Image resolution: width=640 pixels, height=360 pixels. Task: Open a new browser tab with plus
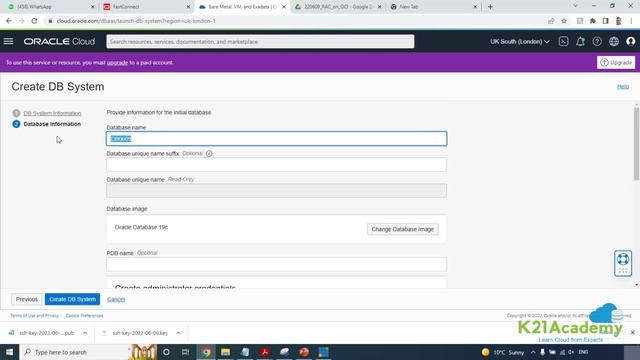tap(490, 7)
